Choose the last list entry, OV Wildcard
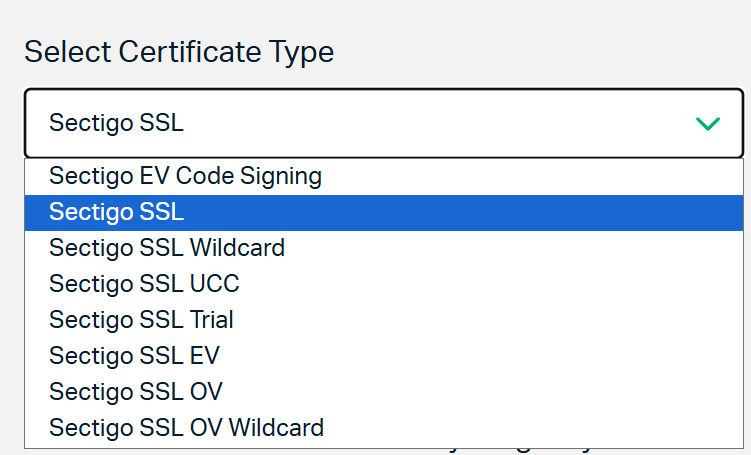 click(186, 428)
